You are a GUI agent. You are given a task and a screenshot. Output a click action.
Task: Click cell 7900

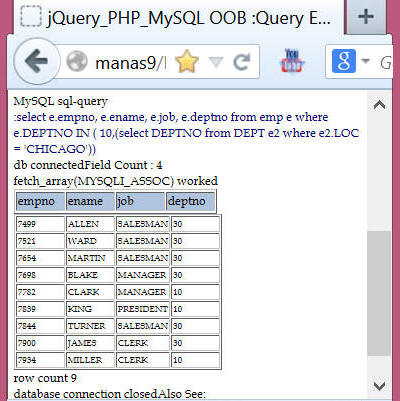coord(40,343)
